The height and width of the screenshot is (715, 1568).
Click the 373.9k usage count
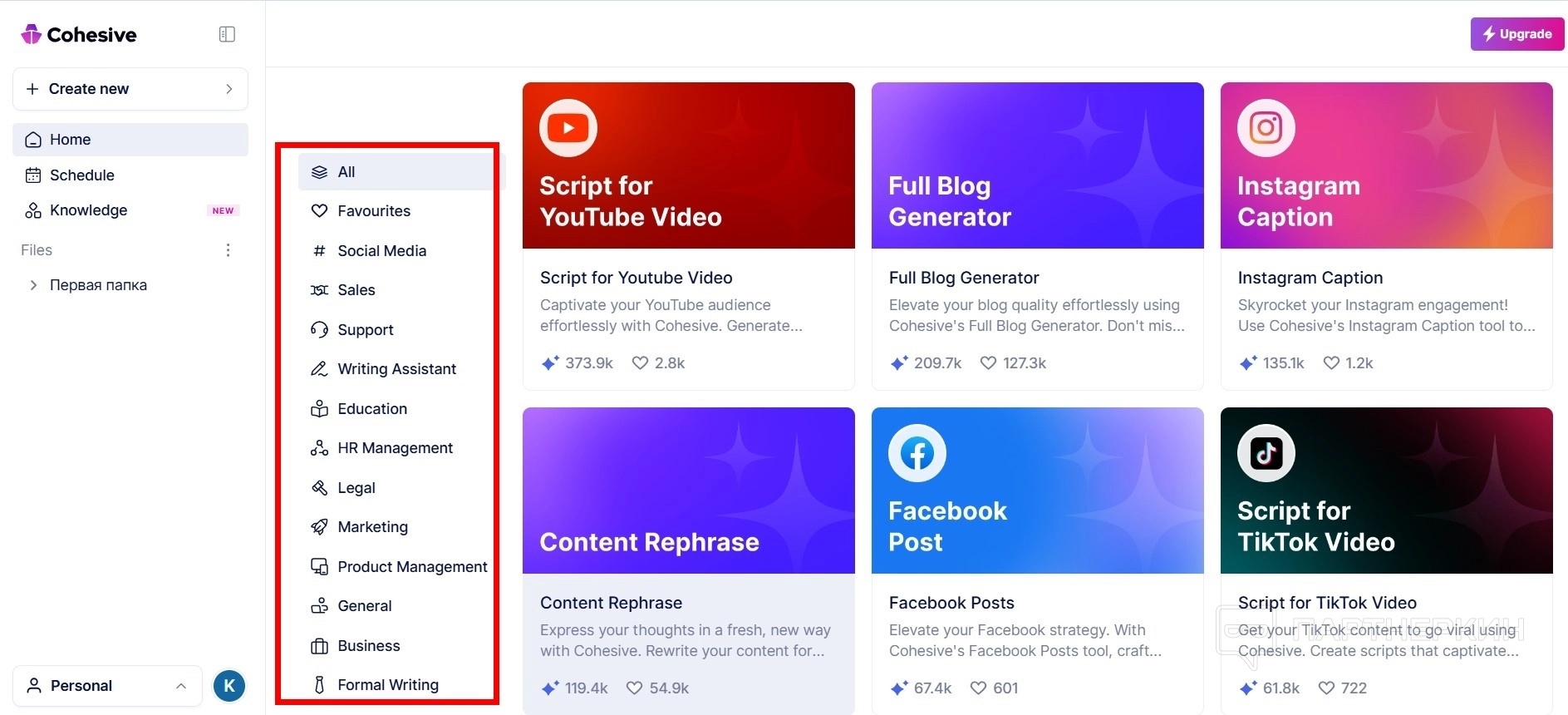[x=589, y=363]
